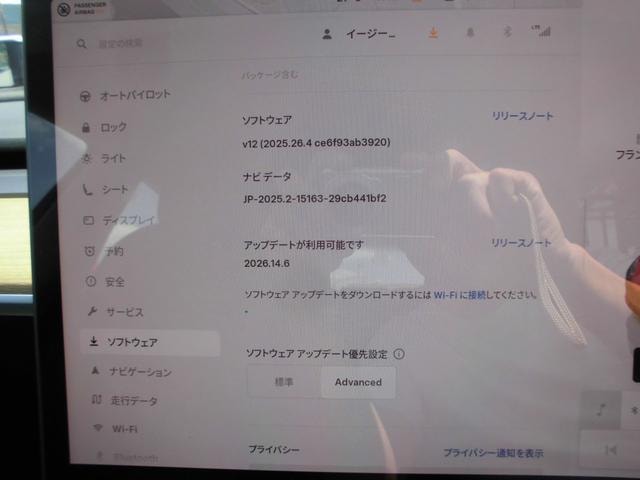Screen dimensions: 640x480
Task: Click the navigation arrow icon beside ナビゲーション
Action: [x=95, y=371]
